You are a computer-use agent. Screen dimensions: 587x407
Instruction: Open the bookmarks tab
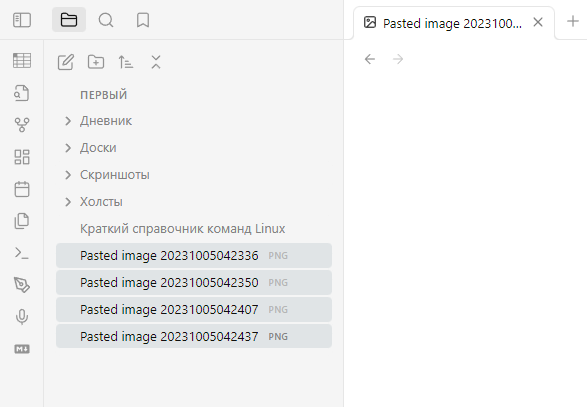pyautogui.click(x=143, y=20)
